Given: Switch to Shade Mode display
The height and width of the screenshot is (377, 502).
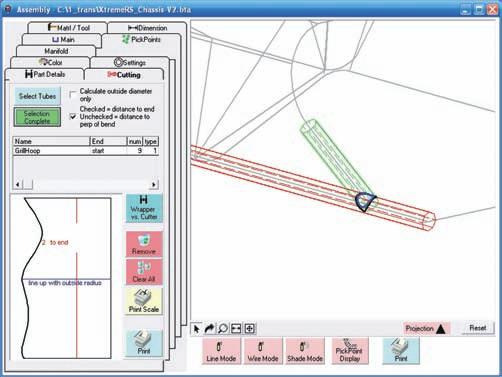Looking at the screenshot, I should [305, 351].
